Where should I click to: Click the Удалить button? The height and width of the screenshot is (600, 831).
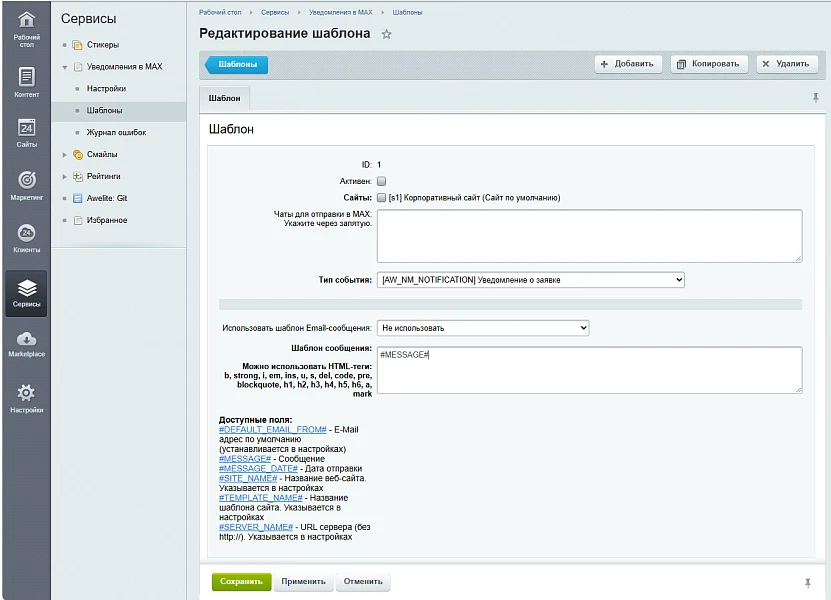click(787, 64)
